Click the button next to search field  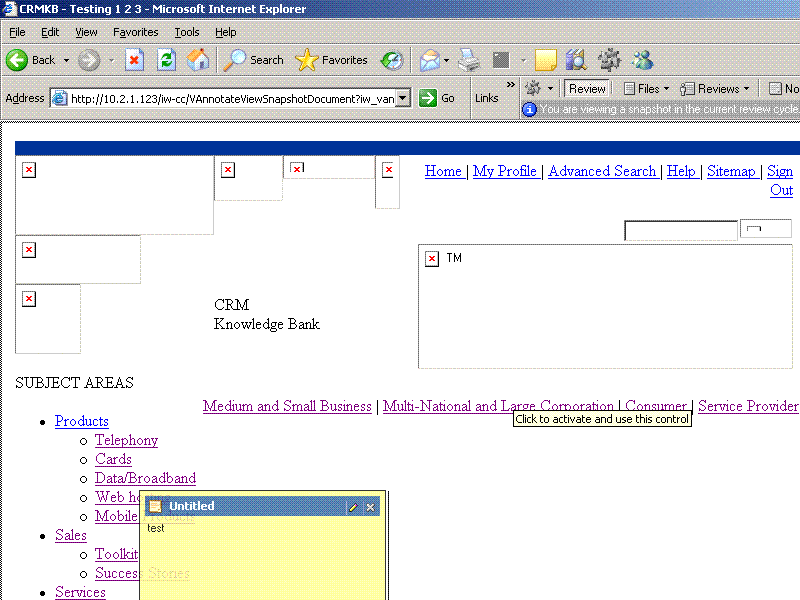coord(766,229)
